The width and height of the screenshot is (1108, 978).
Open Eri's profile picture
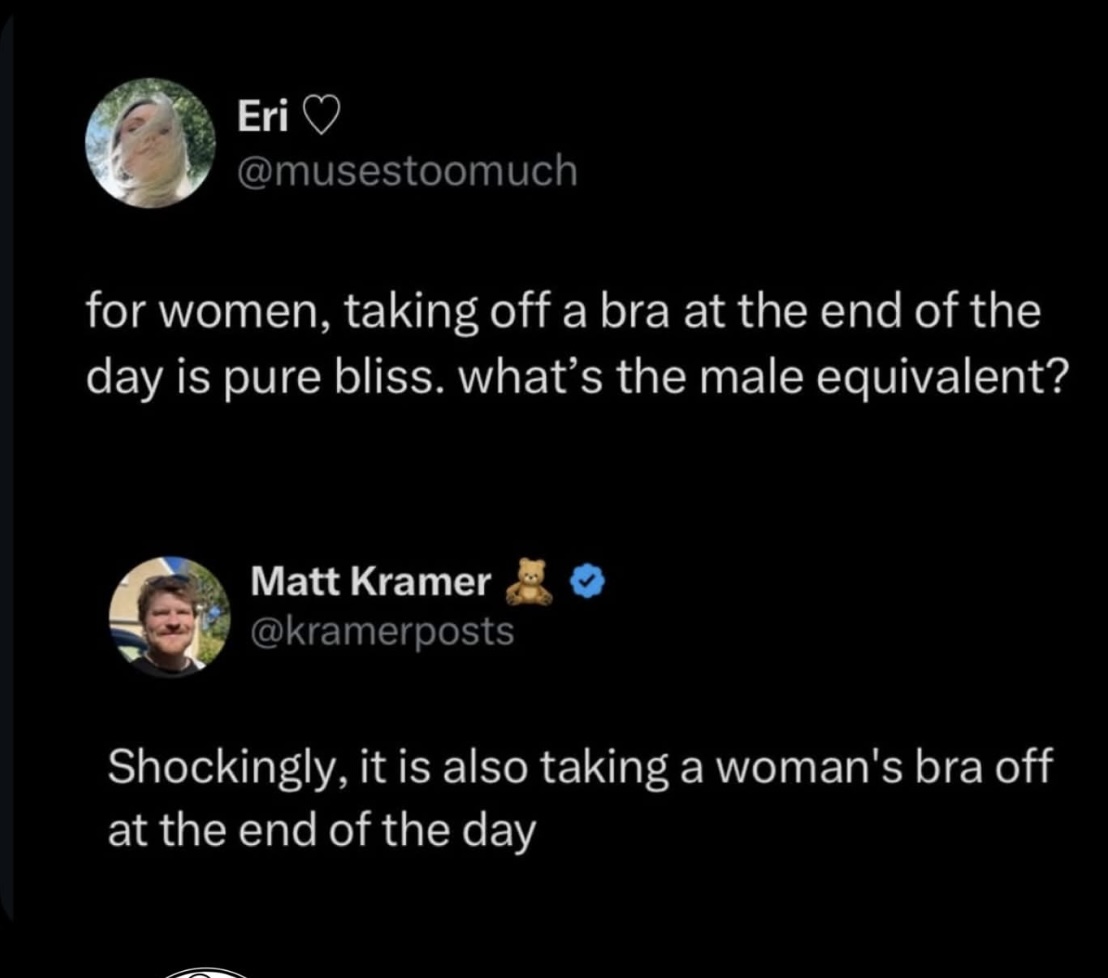[151, 143]
